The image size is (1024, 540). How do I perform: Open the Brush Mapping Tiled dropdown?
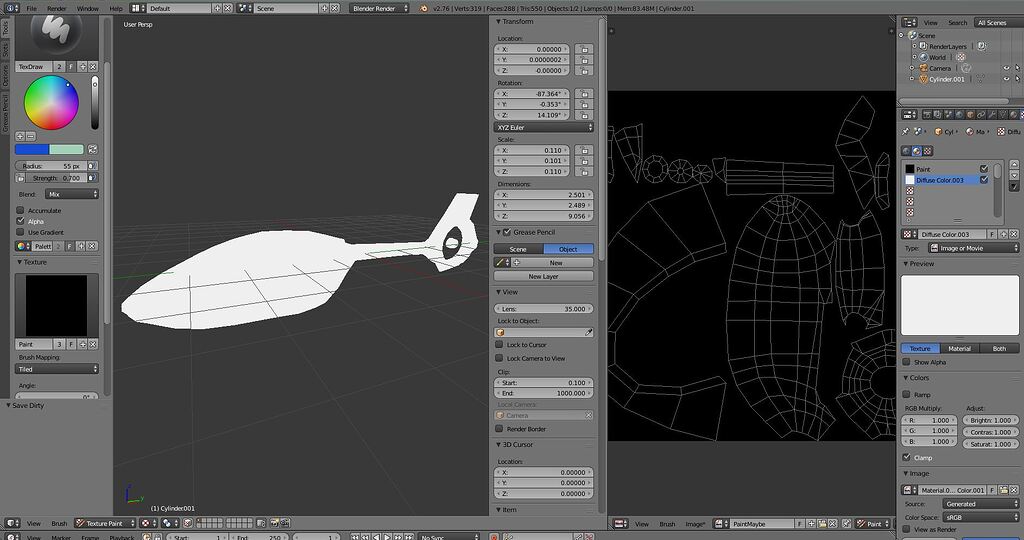[57, 369]
